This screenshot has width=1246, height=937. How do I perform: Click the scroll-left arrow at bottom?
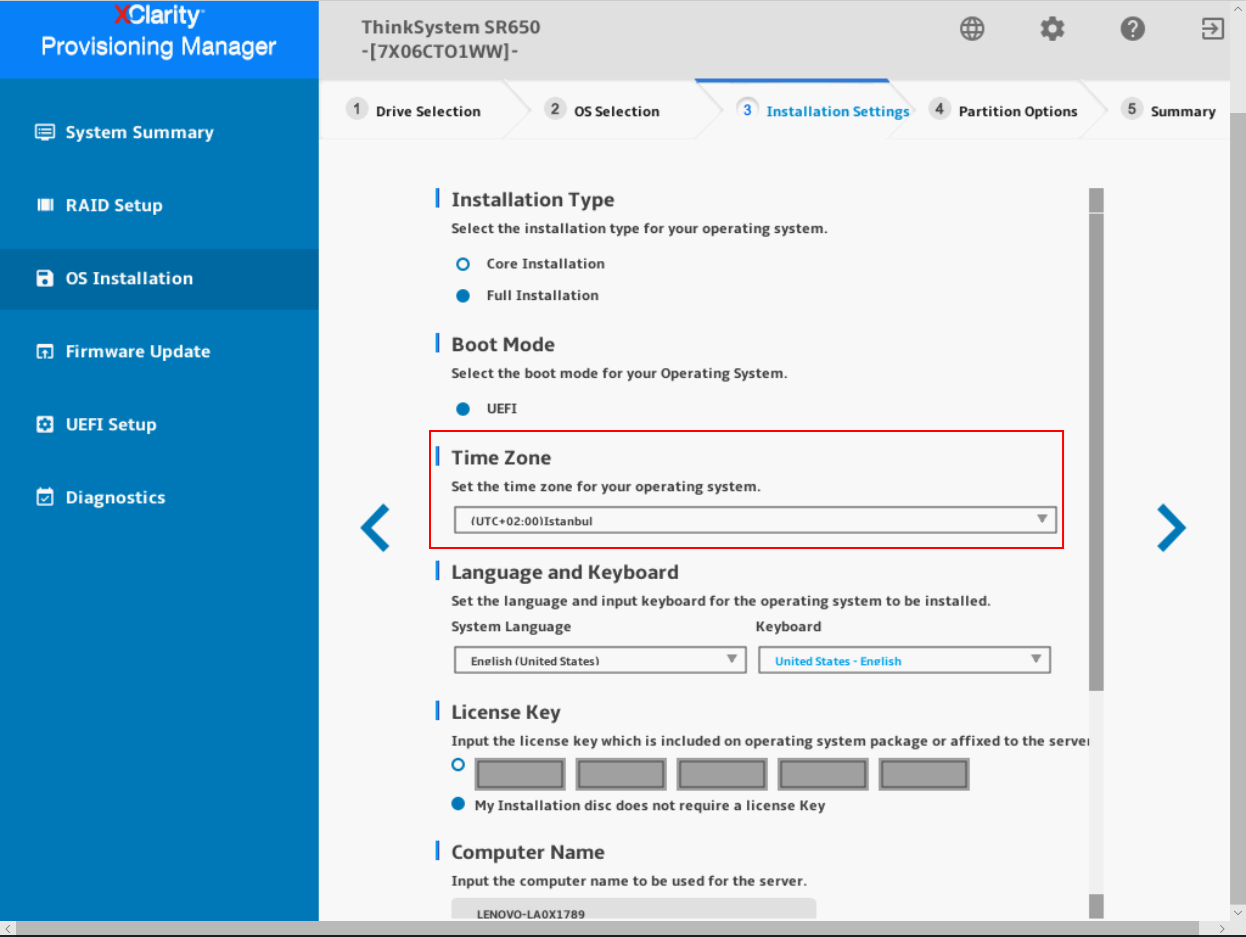pyautogui.click(x=7, y=929)
